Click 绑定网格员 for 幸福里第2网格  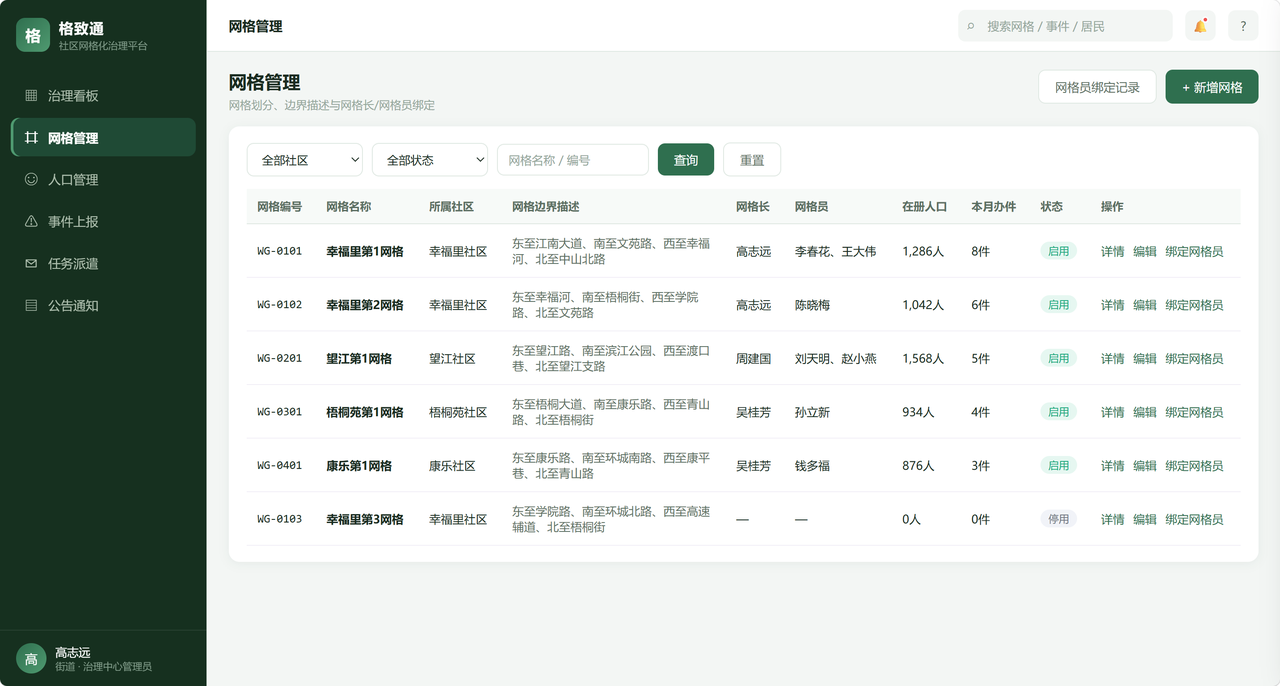(1194, 305)
